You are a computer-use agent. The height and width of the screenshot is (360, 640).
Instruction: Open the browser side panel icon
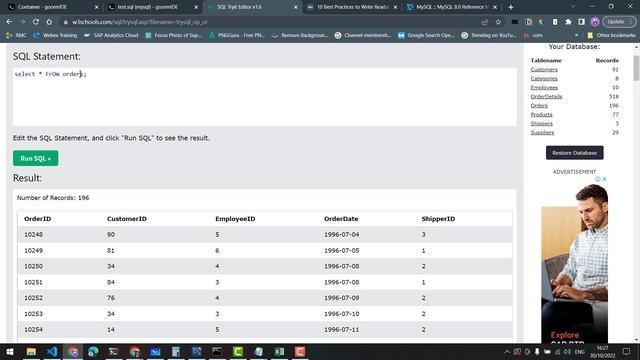pos(581,22)
